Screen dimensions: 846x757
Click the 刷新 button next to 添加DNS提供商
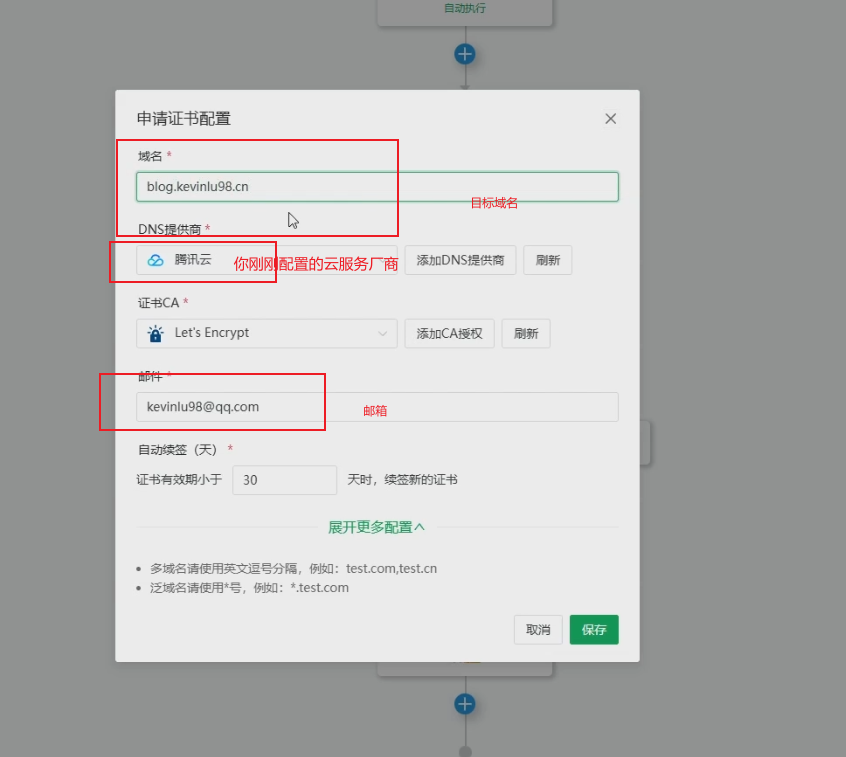[547, 259]
